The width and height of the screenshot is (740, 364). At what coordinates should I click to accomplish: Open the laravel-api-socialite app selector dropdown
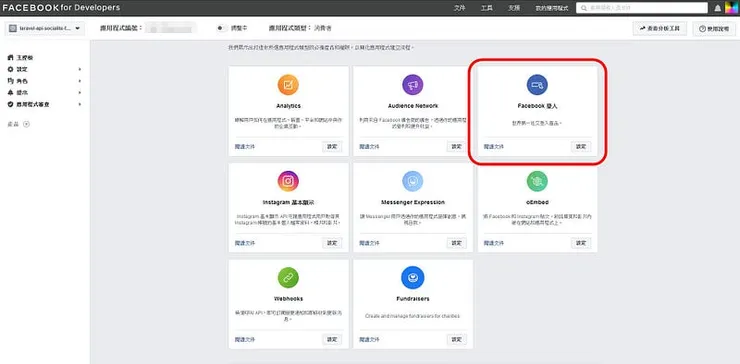[x=45, y=28]
